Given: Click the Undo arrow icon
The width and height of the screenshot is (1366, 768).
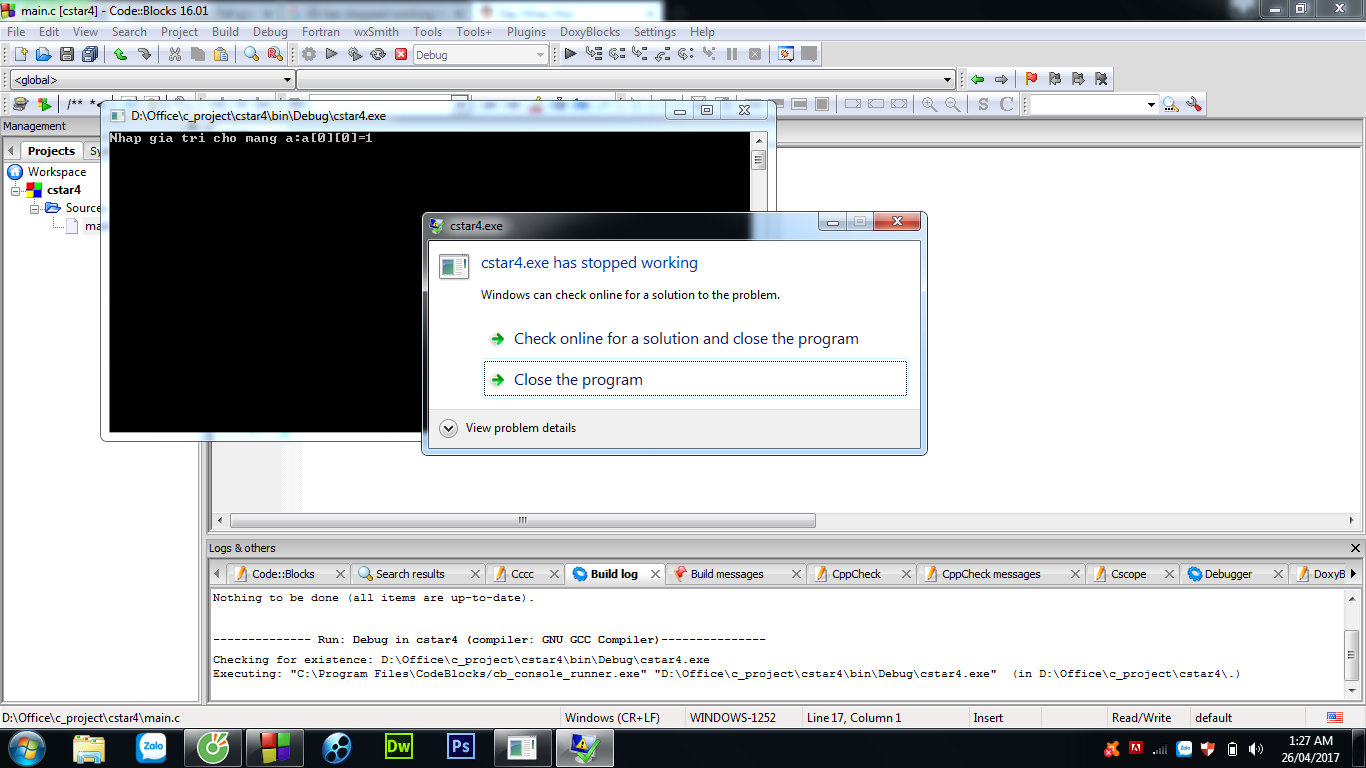Looking at the screenshot, I should point(120,55).
